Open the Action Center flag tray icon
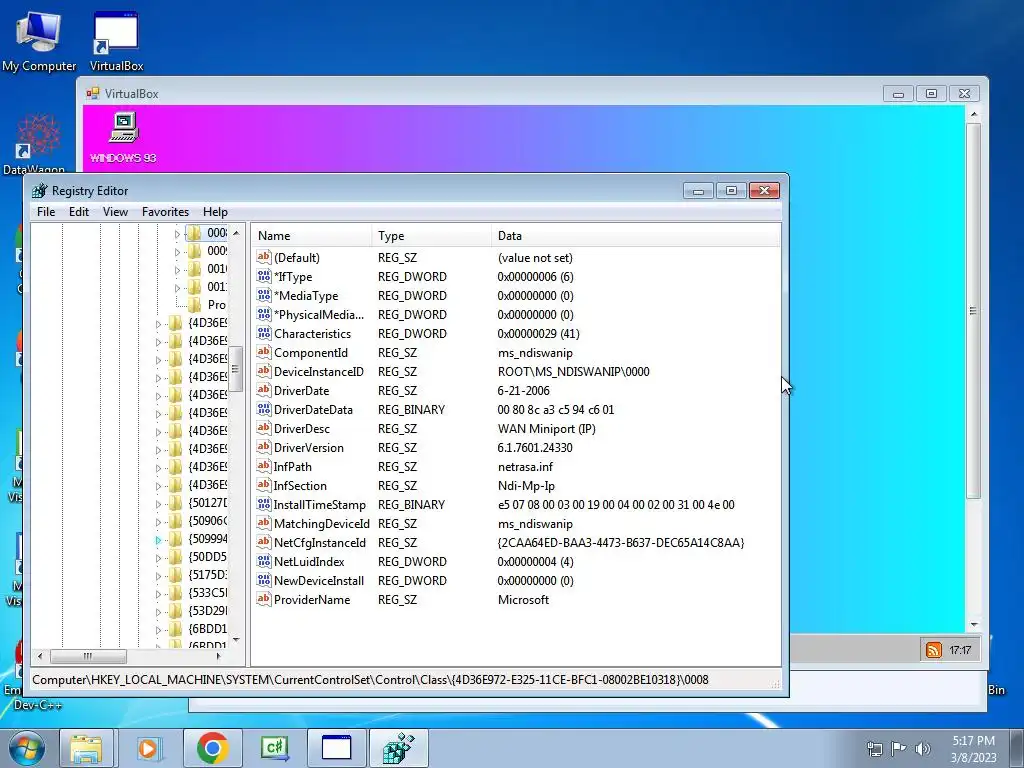The image size is (1024, 768). (x=899, y=748)
